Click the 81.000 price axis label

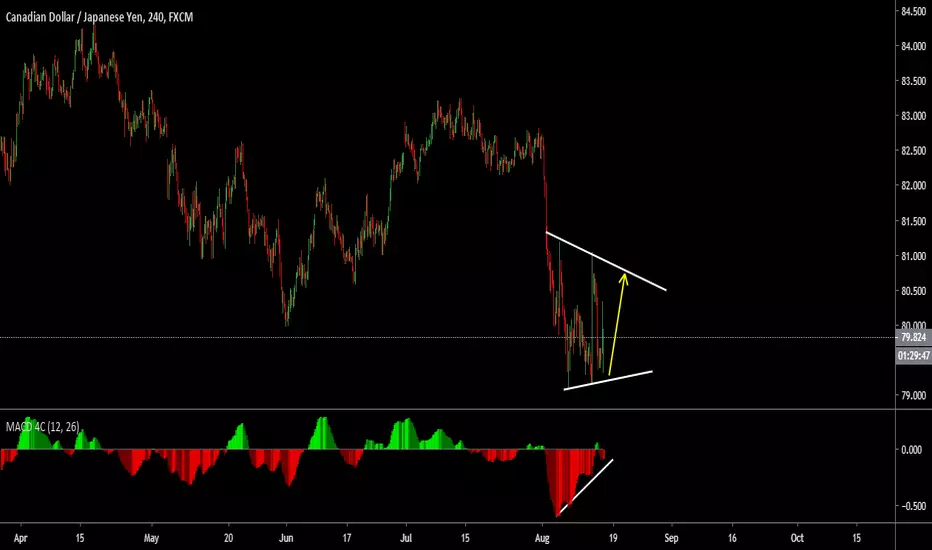914,256
